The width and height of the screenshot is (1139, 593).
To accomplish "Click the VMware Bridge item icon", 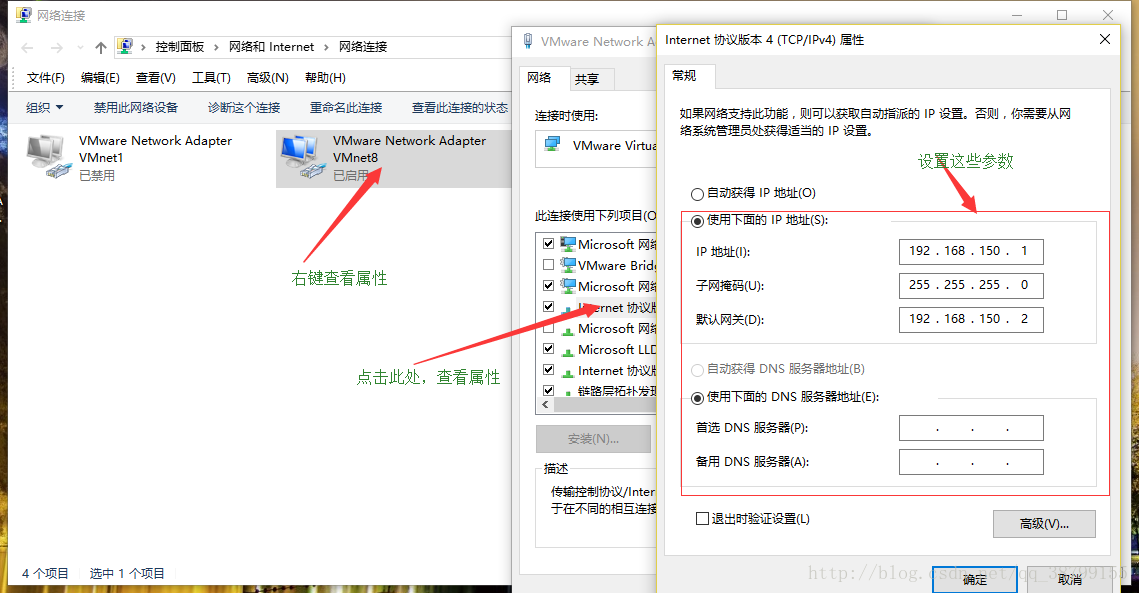I will pyautogui.click(x=567, y=265).
